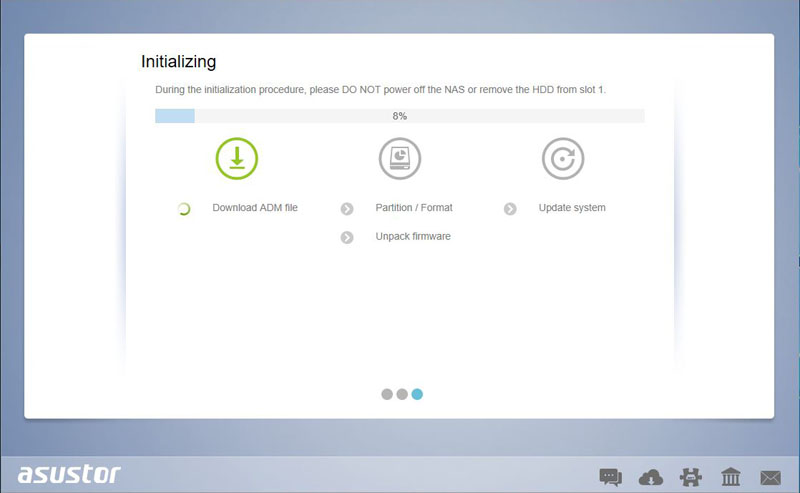This screenshot has height=493, width=800.
Task: Click the Update system refresh icon
Action: [563, 159]
